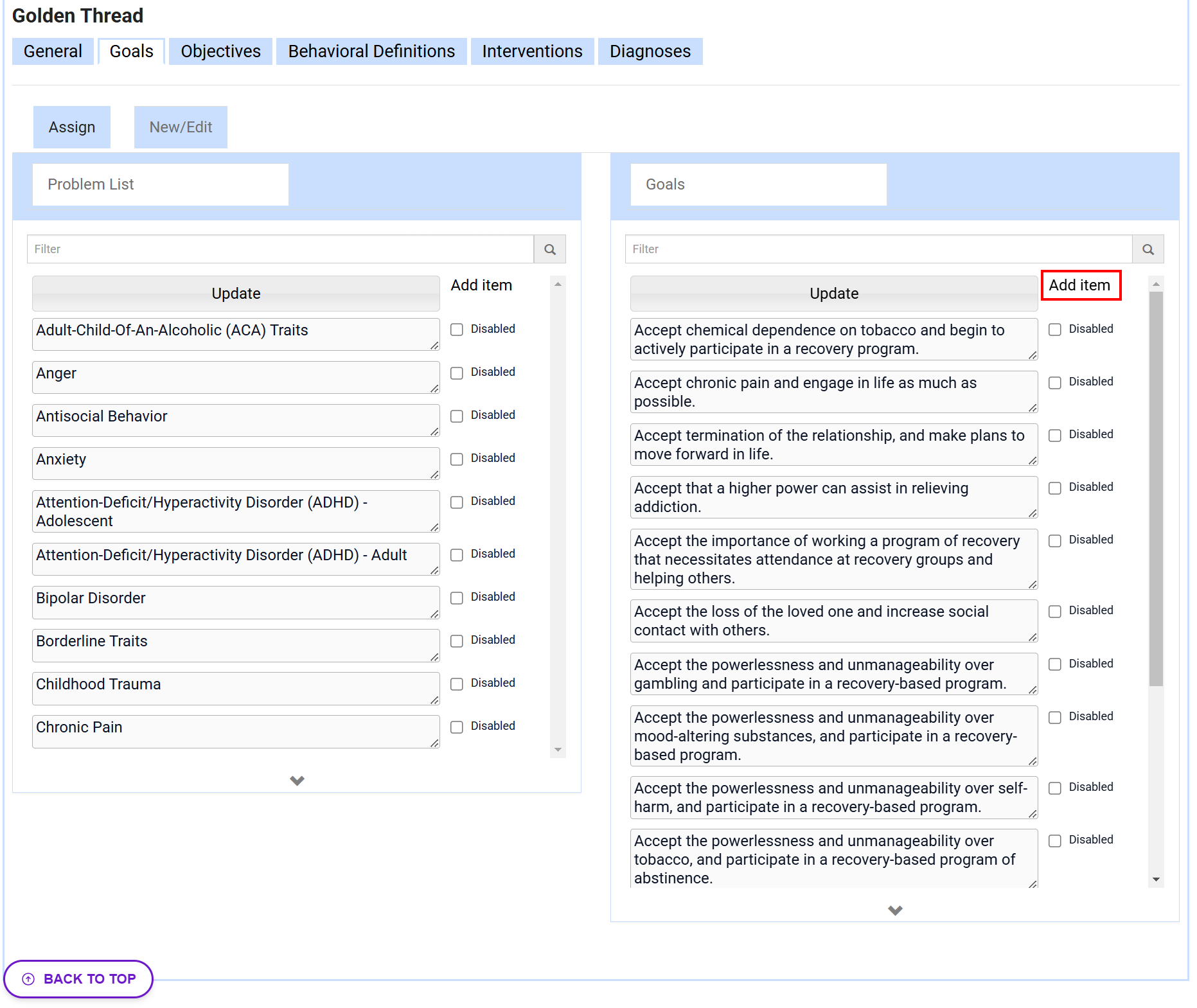The image size is (1197, 1008).
Task: Click the Problem List filter search icon
Action: point(549,249)
